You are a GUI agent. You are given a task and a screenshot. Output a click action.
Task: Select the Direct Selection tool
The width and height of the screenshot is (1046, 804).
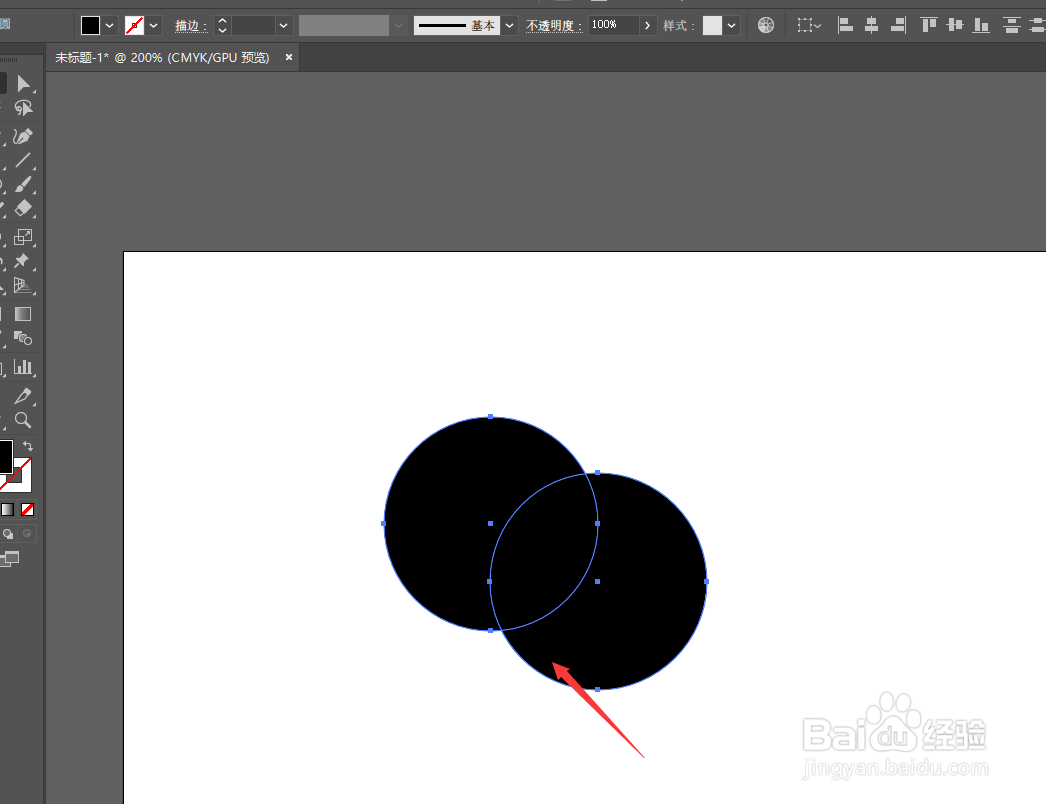pos(23,83)
